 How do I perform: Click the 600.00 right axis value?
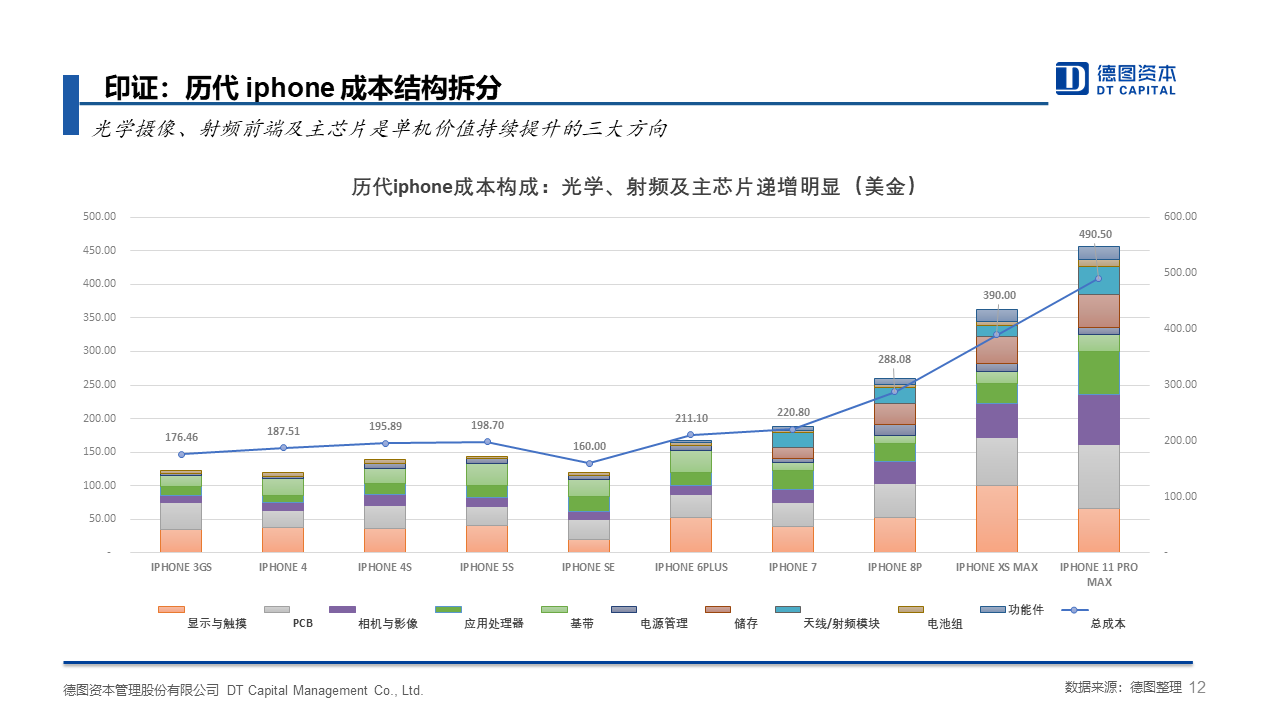(x=1180, y=216)
